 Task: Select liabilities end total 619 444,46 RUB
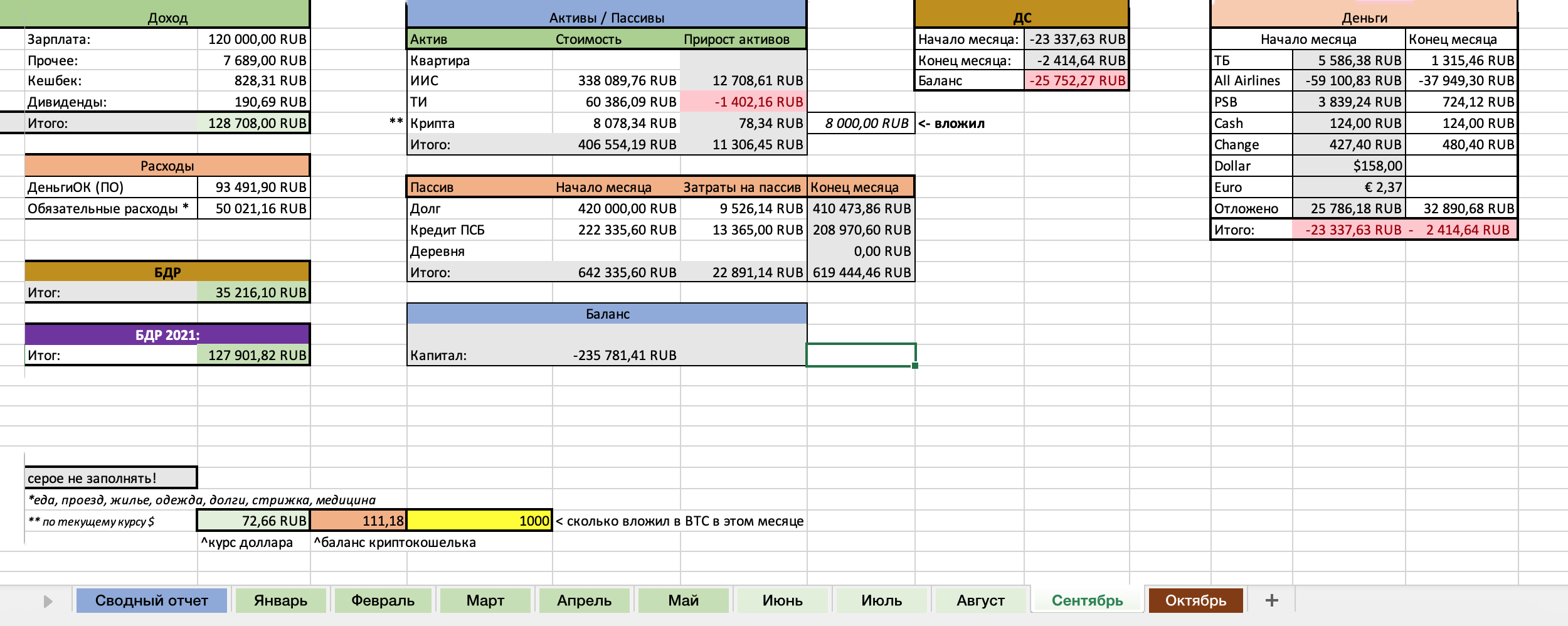(861, 272)
